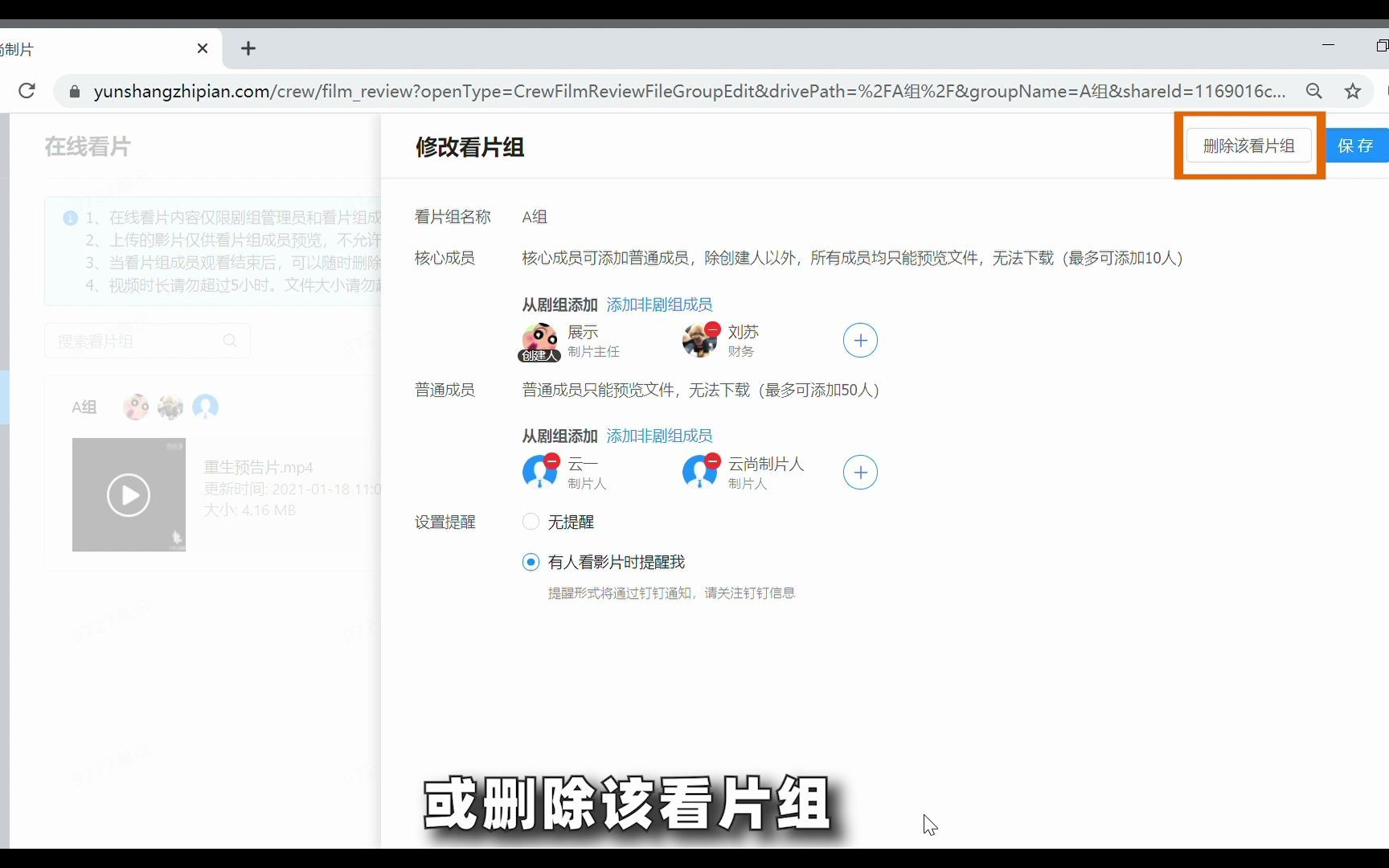This screenshot has height=868, width=1389.
Task: Click the 在线看片 page heading
Action: (x=88, y=147)
